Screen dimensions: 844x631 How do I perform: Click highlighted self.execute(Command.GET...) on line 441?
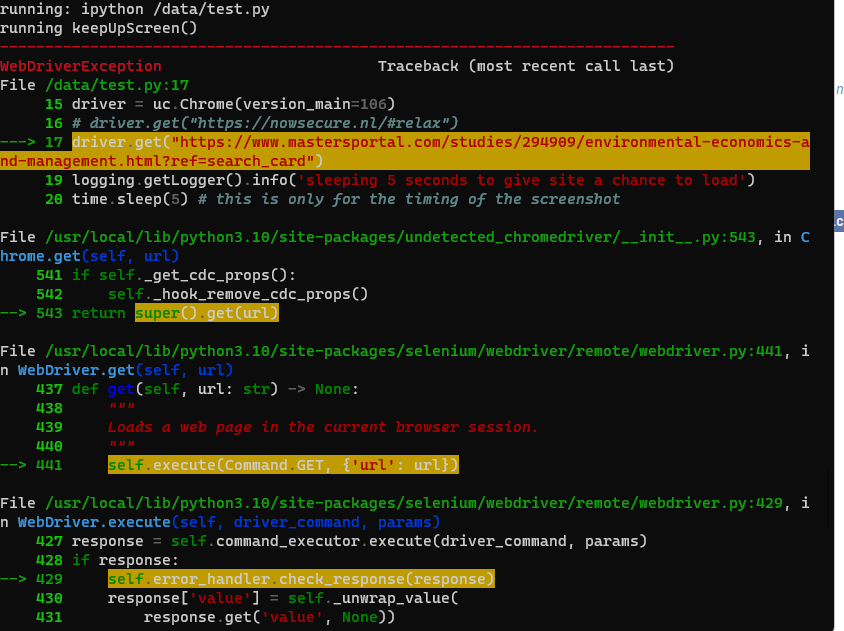click(283, 465)
